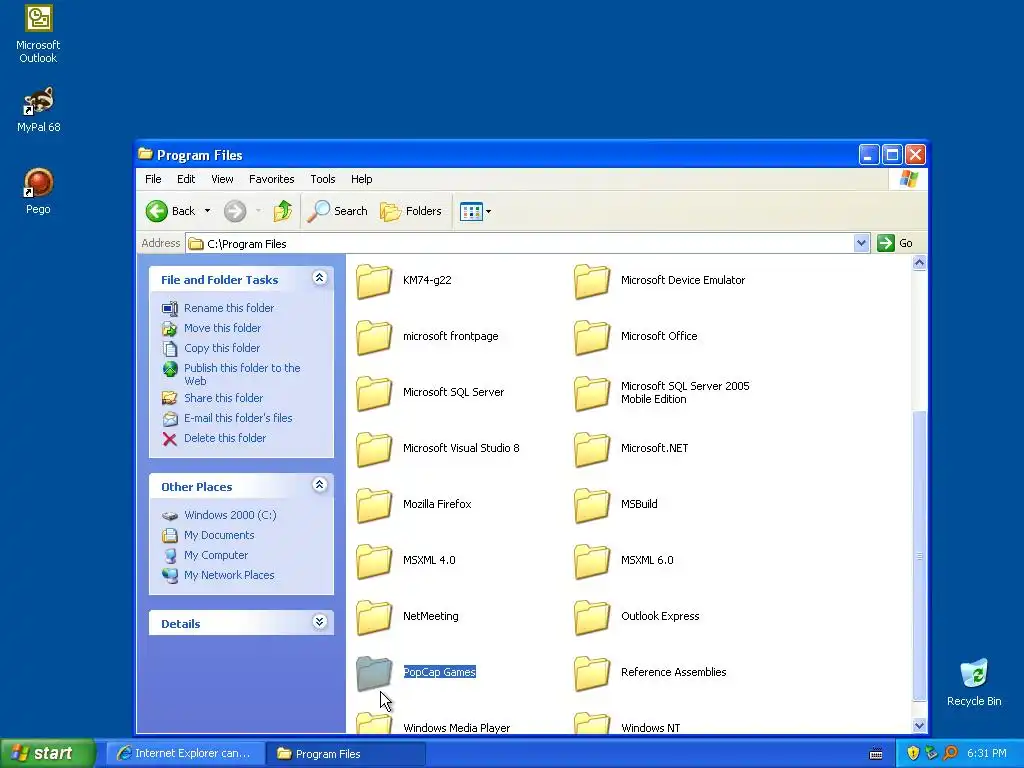Expand the Address bar dropdown

click(x=861, y=243)
